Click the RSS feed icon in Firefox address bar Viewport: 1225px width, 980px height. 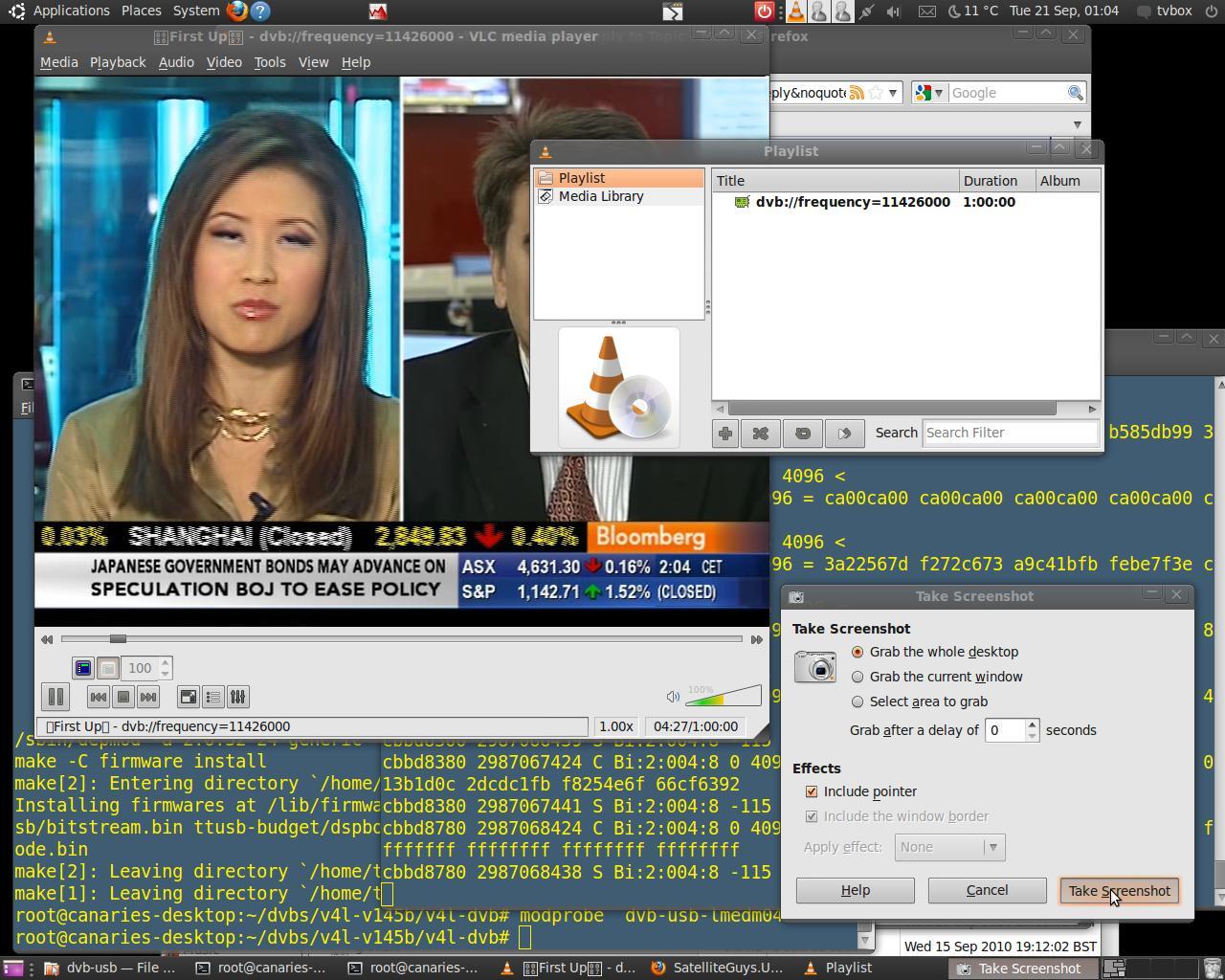click(x=857, y=93)
